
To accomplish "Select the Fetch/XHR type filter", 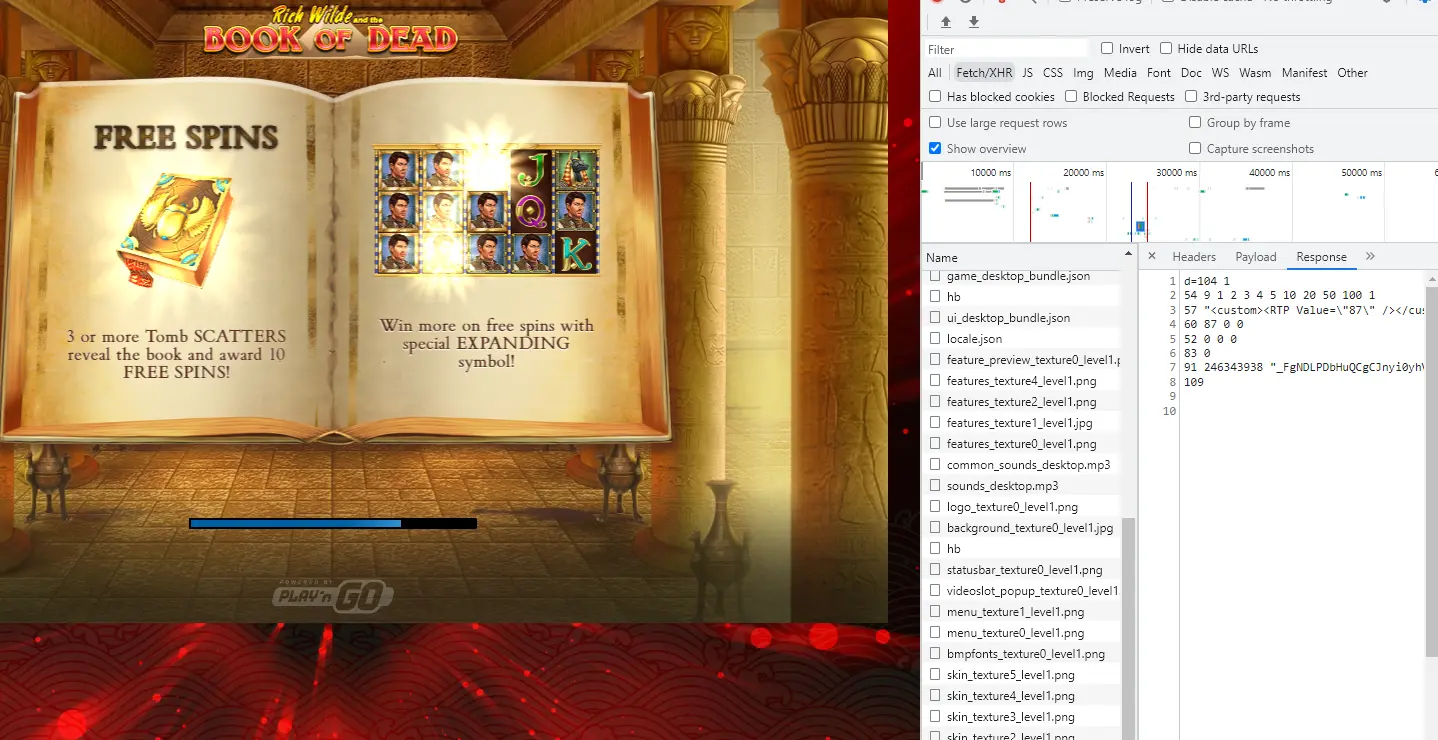I will point(984,73).
